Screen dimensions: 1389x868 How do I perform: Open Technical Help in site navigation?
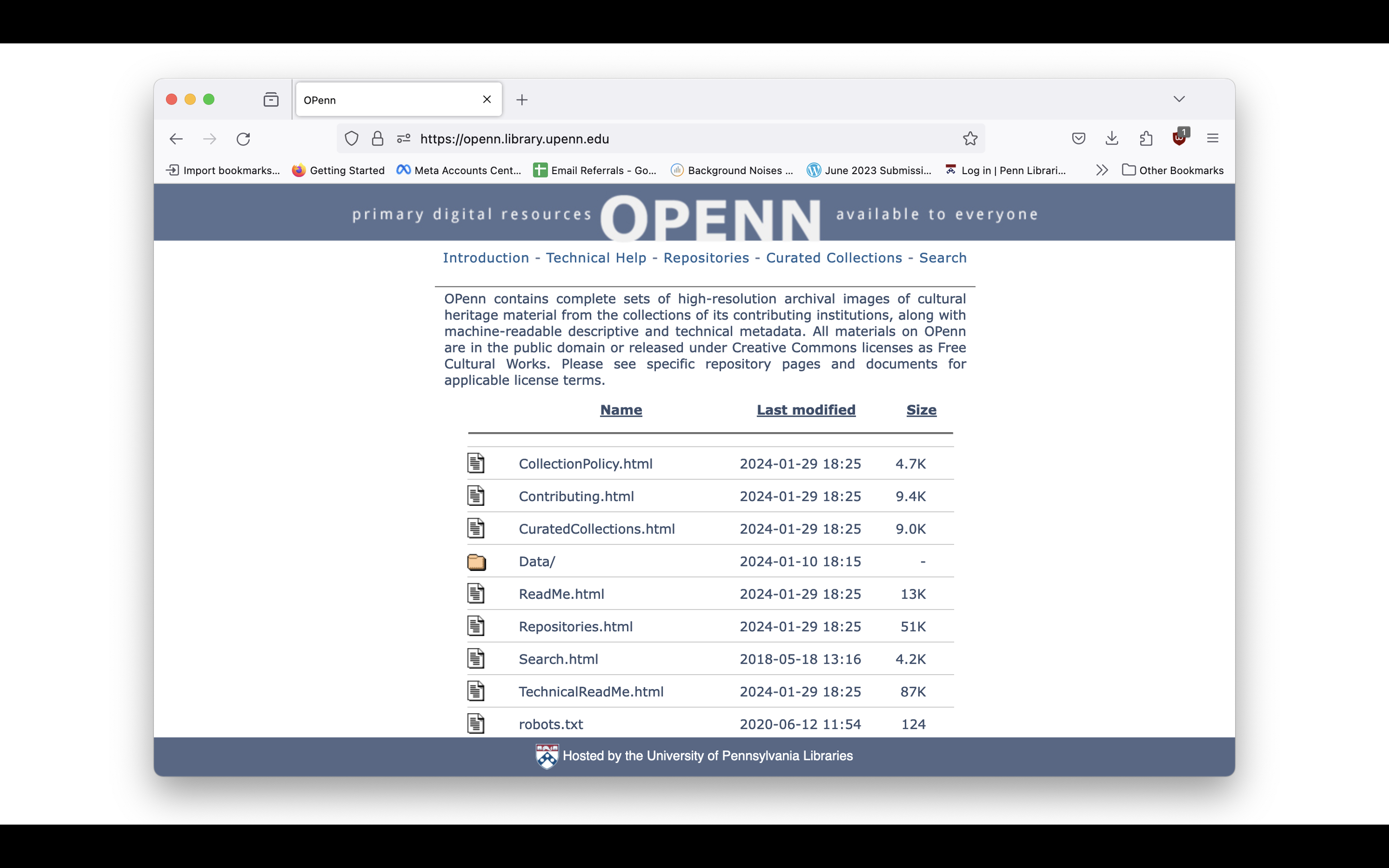[x=596, y=258]
